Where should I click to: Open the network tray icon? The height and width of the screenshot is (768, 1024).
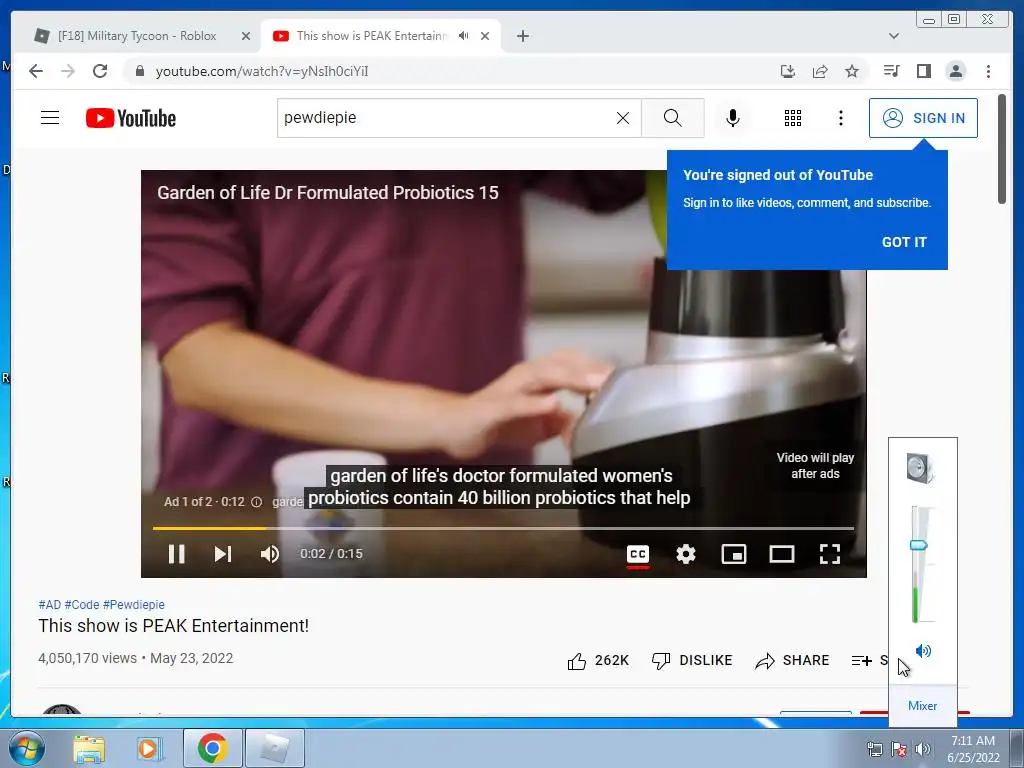coord(874,749)
